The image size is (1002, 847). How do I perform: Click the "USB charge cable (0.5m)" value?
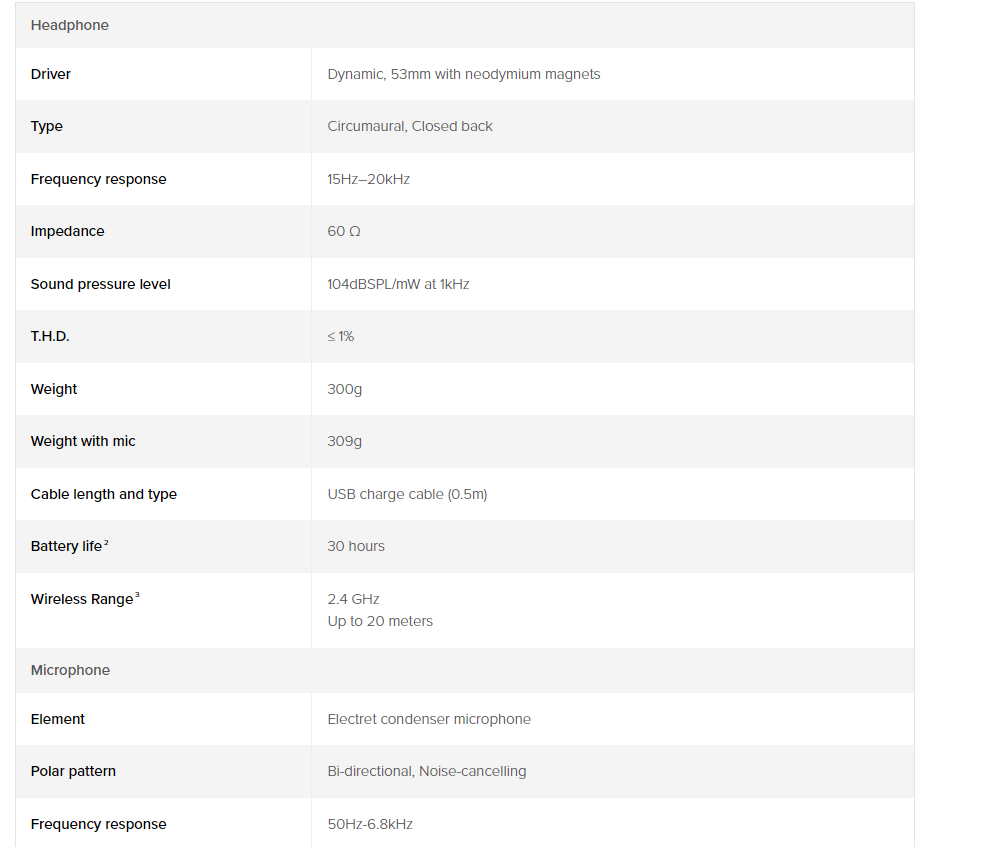407,494
